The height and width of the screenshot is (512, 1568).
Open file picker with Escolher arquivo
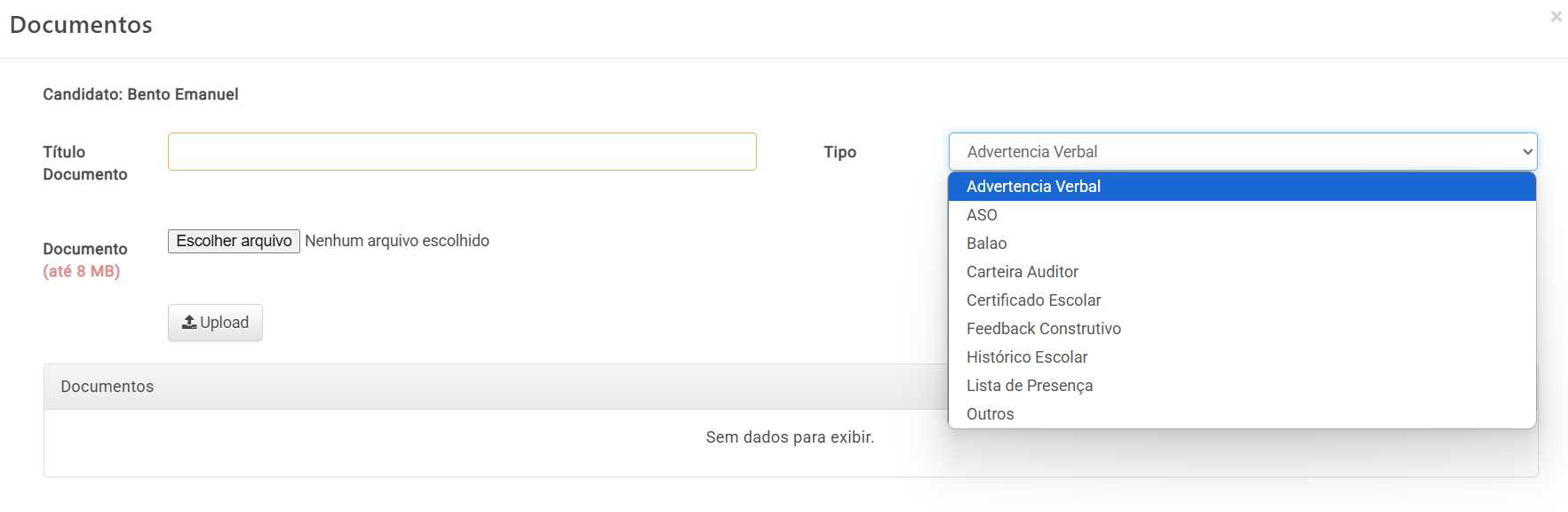234,241
